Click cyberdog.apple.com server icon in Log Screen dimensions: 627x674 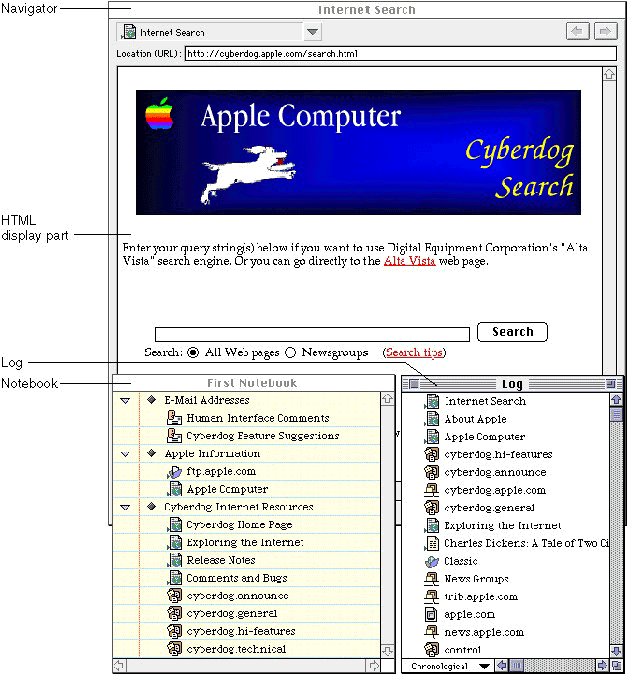(431, 490)
